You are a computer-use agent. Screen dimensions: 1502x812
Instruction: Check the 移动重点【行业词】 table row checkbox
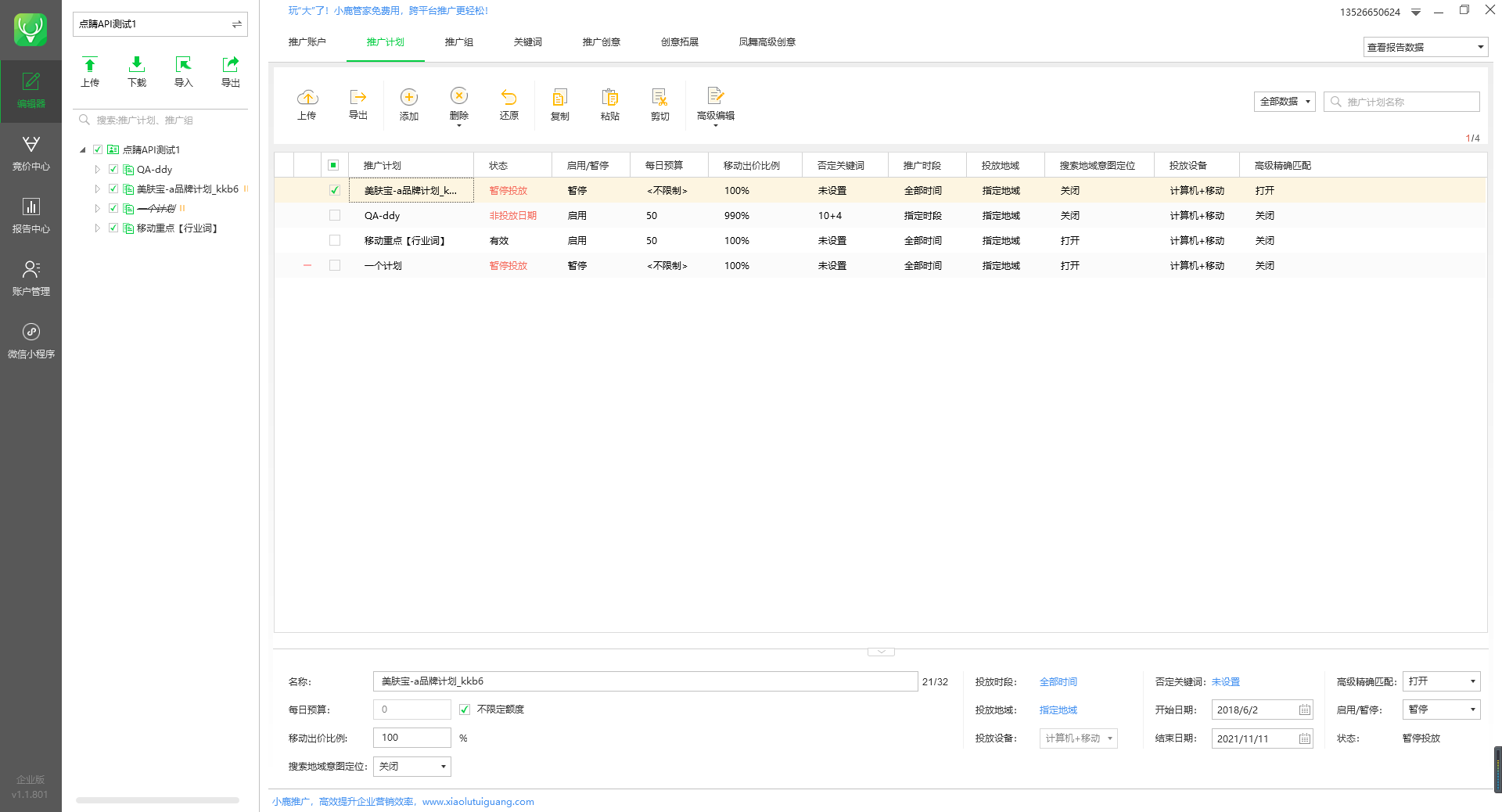[335, 240]
